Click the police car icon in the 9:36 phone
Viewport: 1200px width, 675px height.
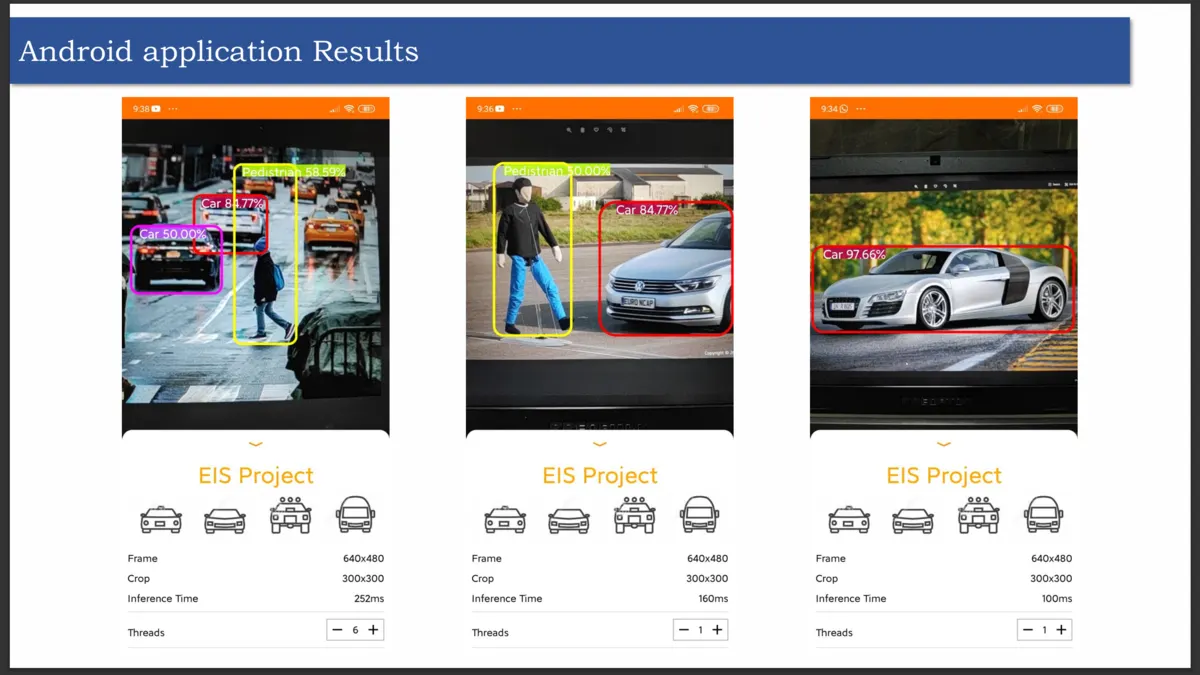(x=635, y=514)
